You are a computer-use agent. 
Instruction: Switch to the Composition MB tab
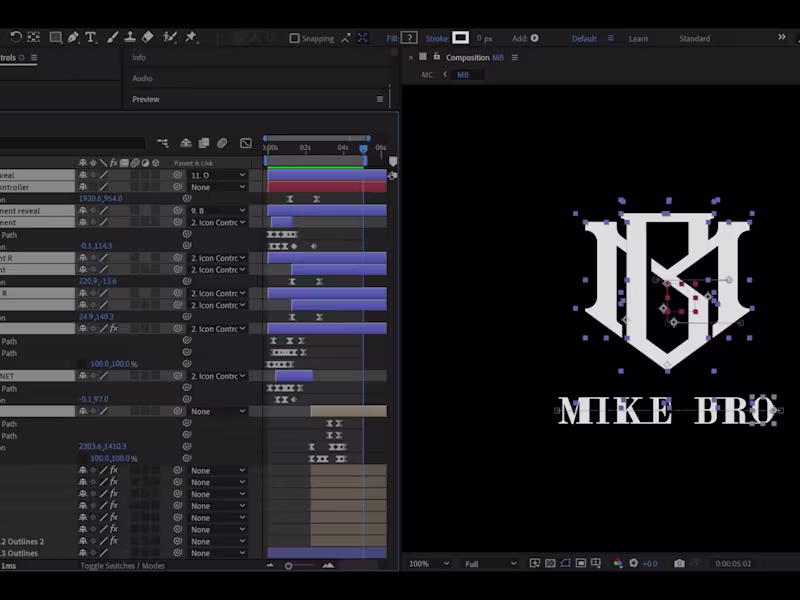470,57
